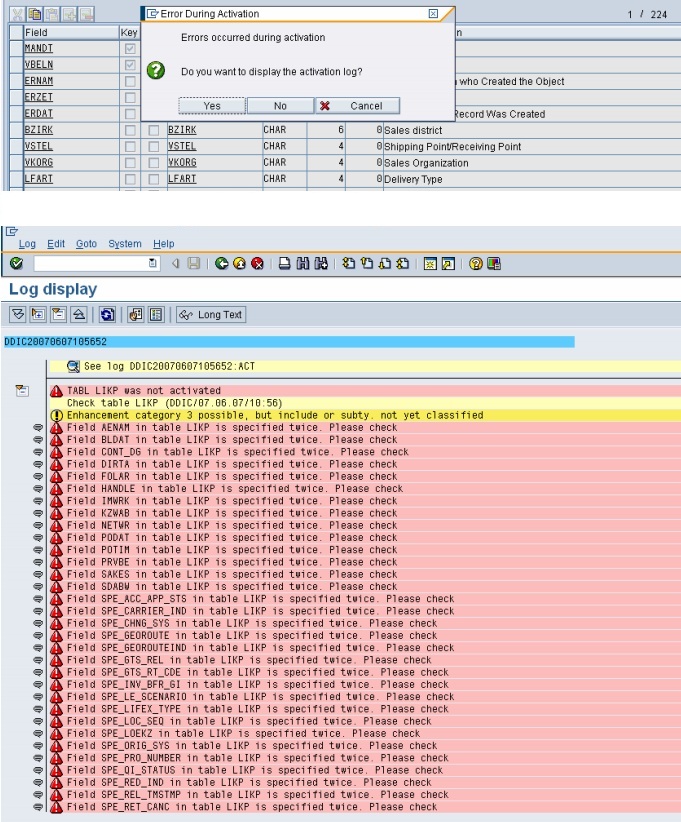This screenshot has height=822, width=681.
Task: Toggle the Key checkbox for VKORG
Action: pos(130,163)
